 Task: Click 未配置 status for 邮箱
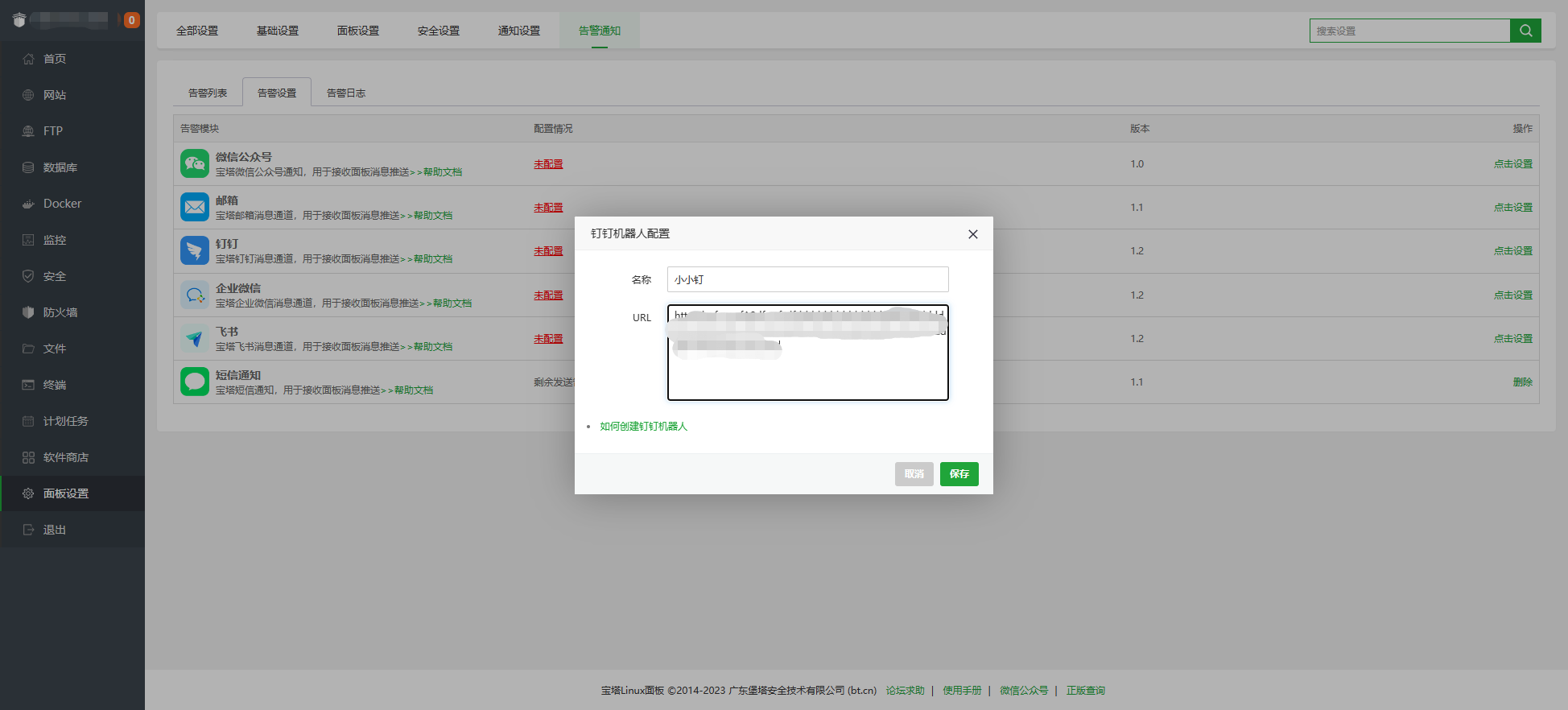tap(548, 208)
